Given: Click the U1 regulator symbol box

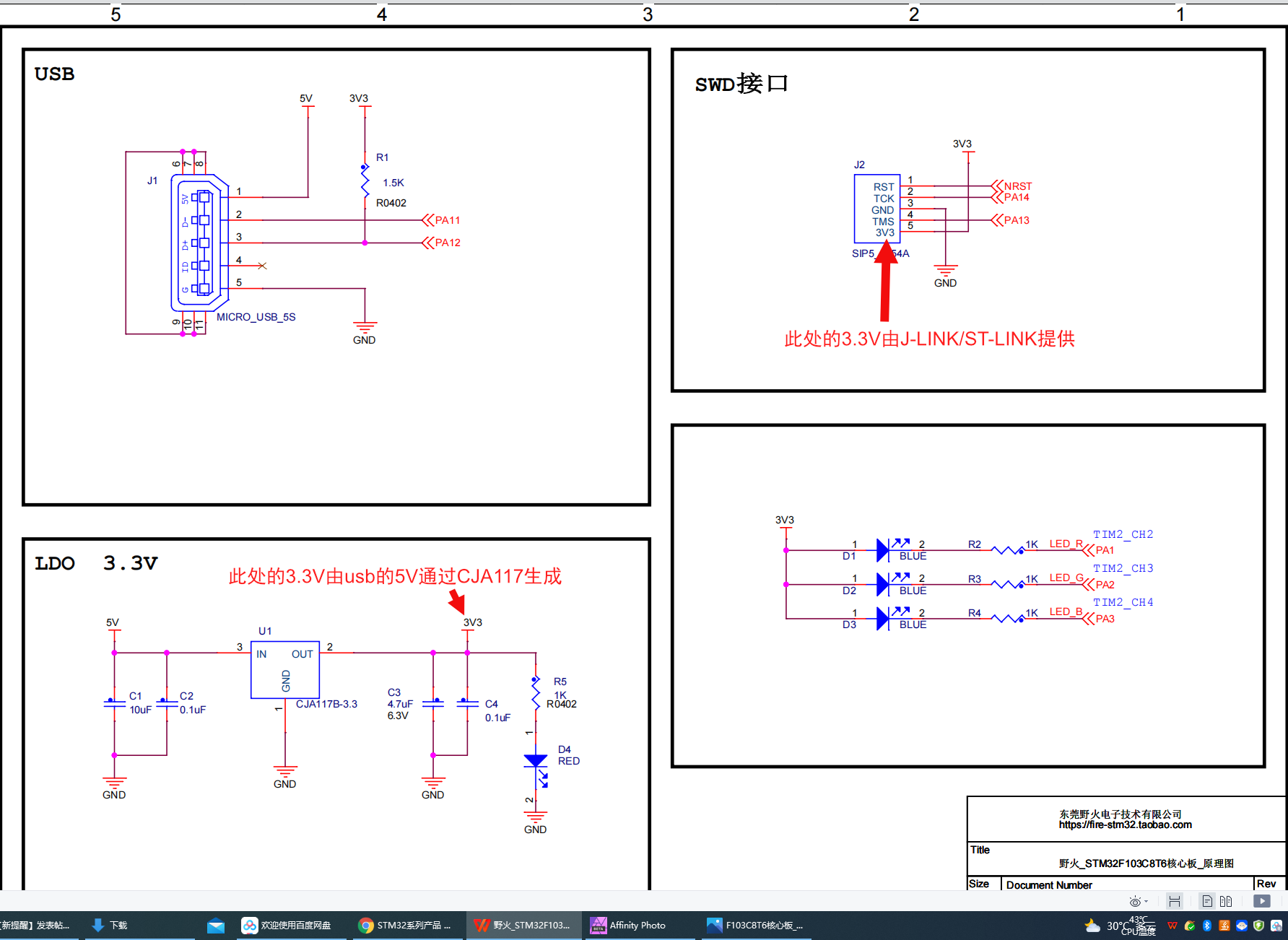Looking at the screenshot, I should tap(285, 670).
